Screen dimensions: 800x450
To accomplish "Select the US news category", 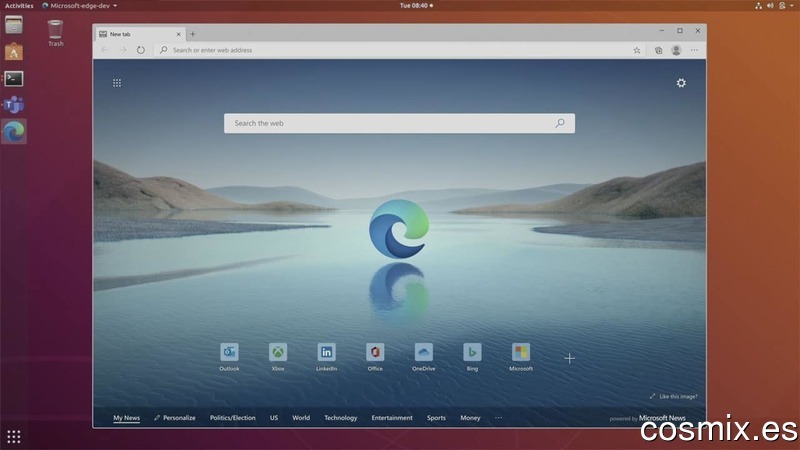I will pos(274,418).
